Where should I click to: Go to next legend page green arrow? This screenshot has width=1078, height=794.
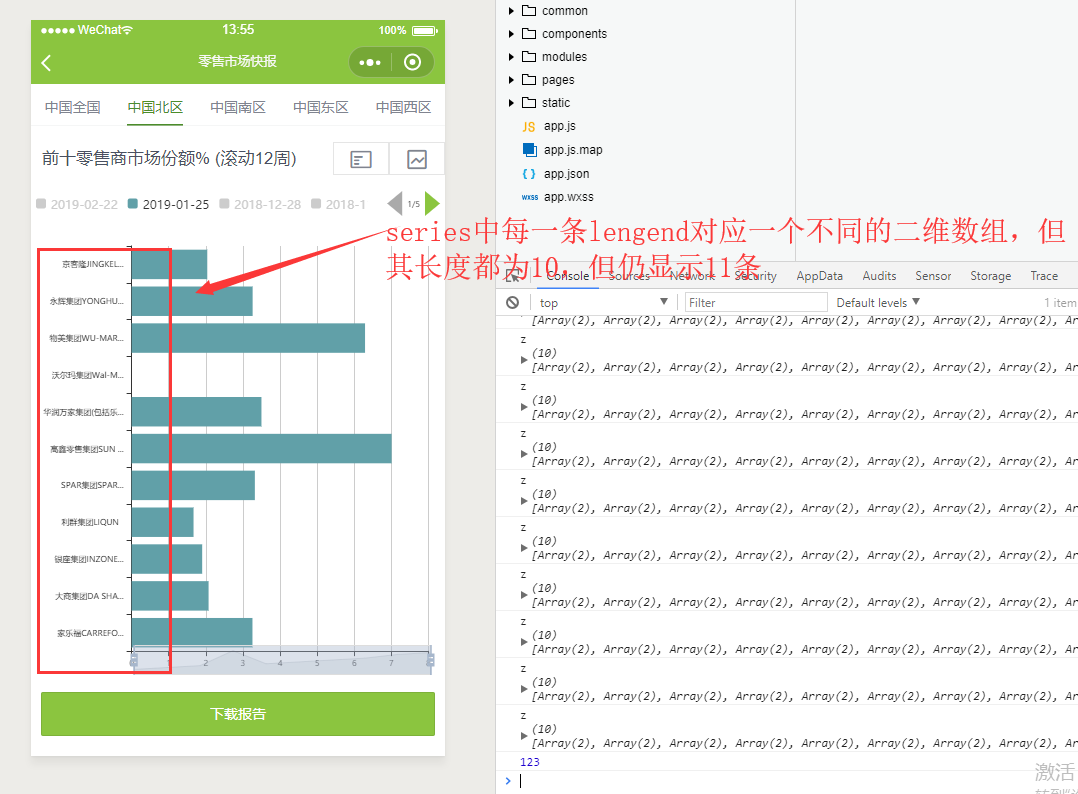click(432, 203)
